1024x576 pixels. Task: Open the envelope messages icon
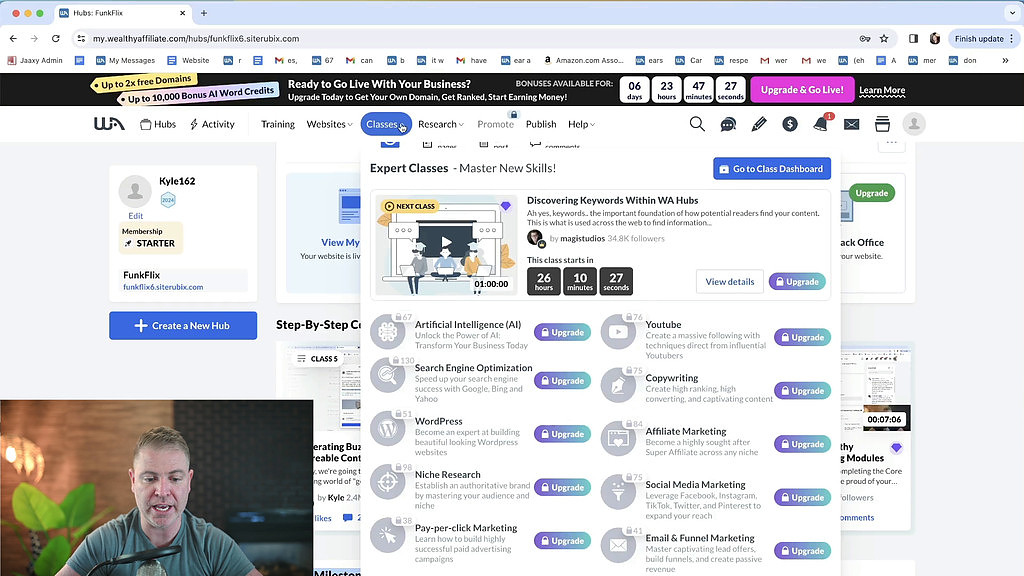coord(851,124)
